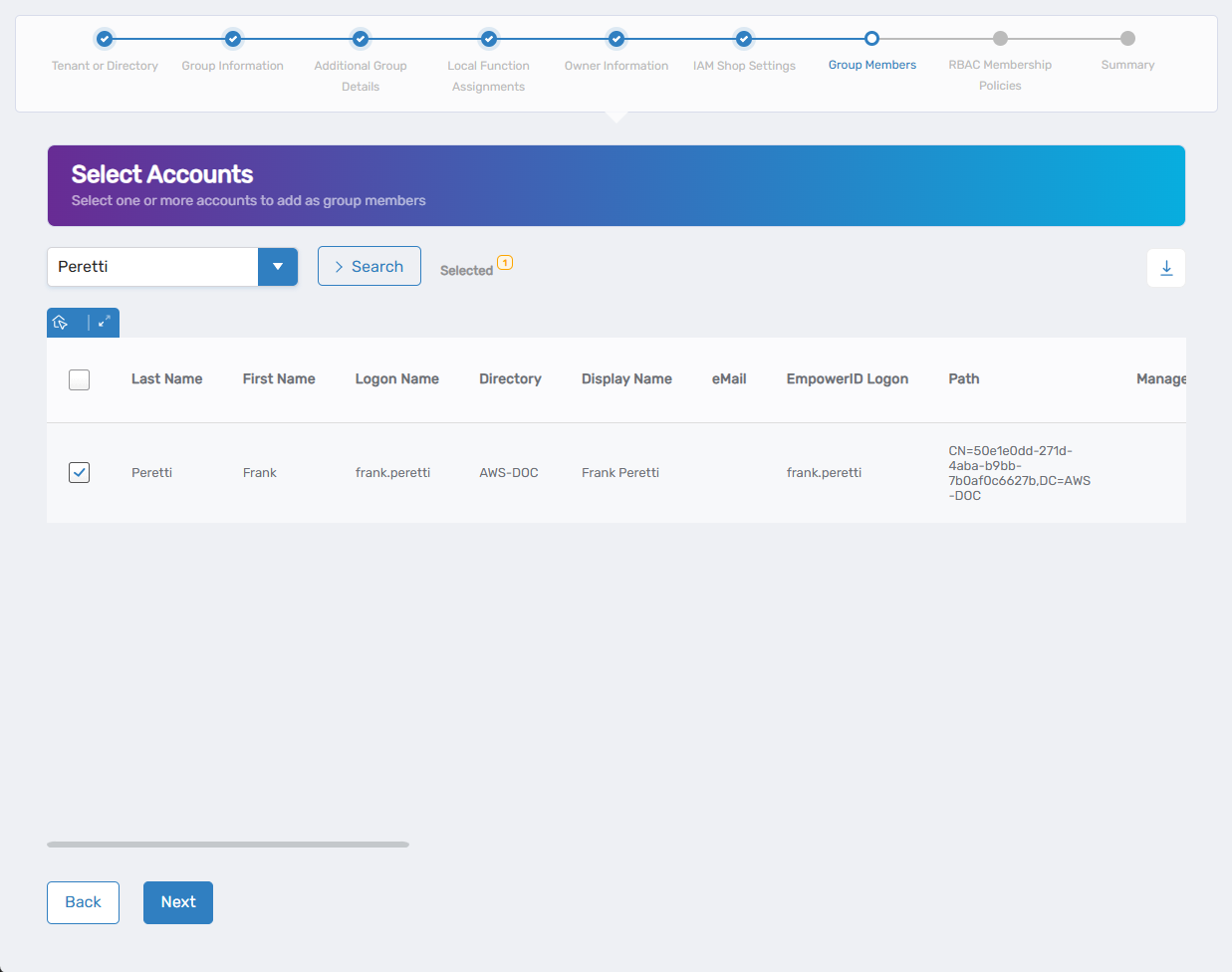Click the Local Function Assignments step circle
This screenshot has width=1232, height=972.
coord(489,39)
